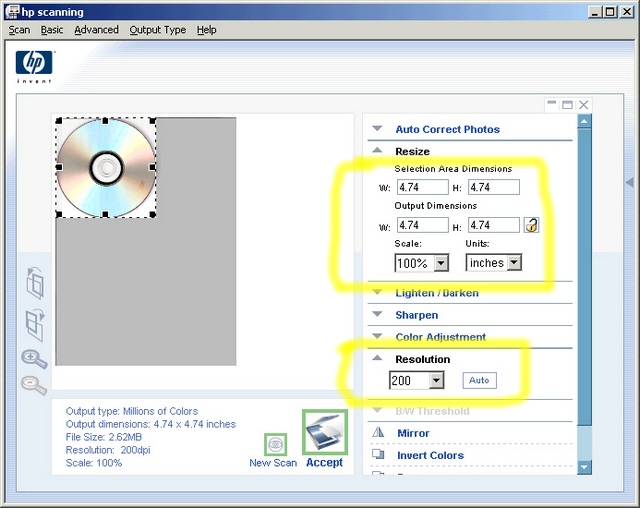Expand the Auto Correct Photos section
The height and width of the screenshot is (508, 640).
378,129
